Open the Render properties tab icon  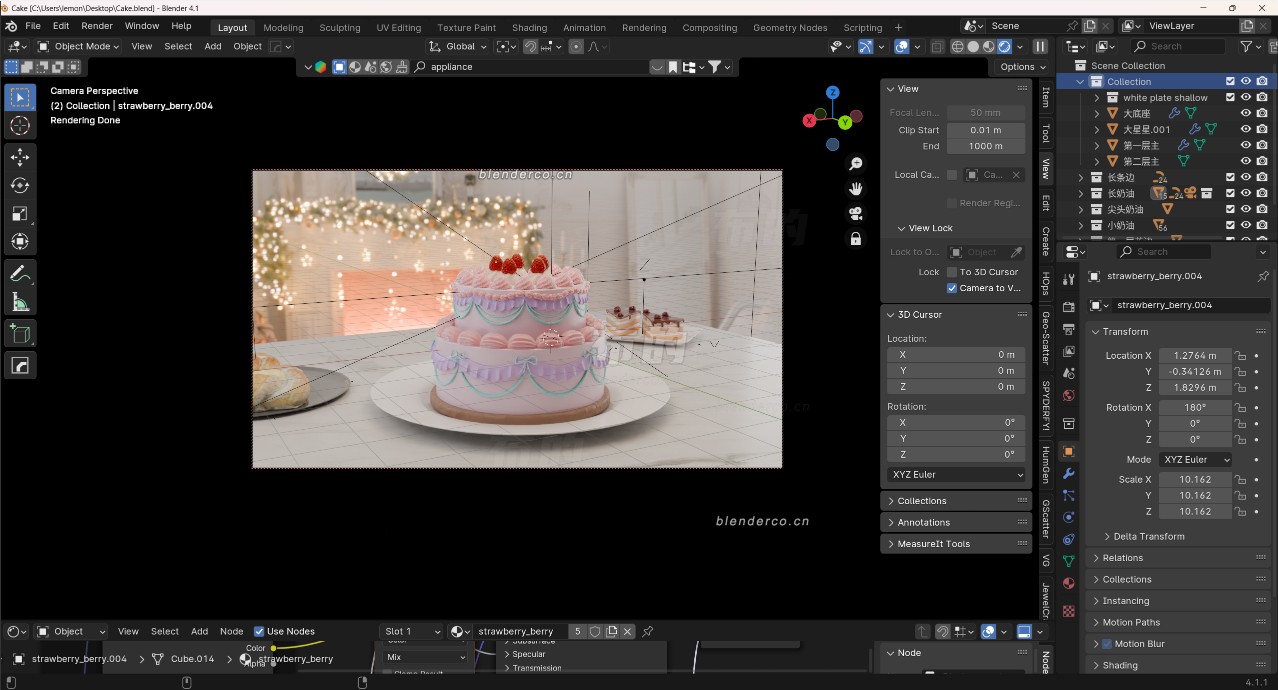point(1069,307)
